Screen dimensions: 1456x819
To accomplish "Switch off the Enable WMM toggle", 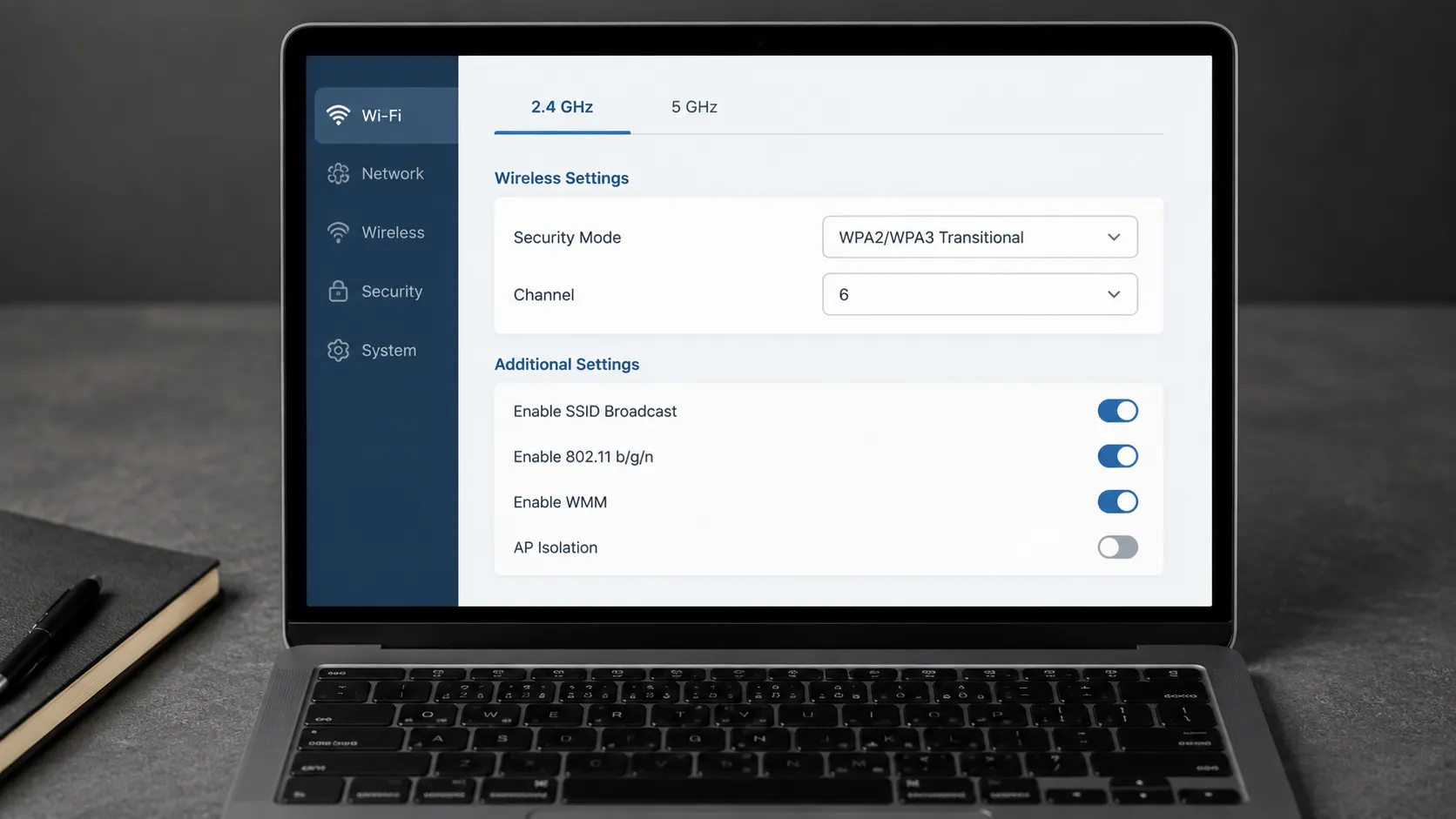I will (1117, 501).
